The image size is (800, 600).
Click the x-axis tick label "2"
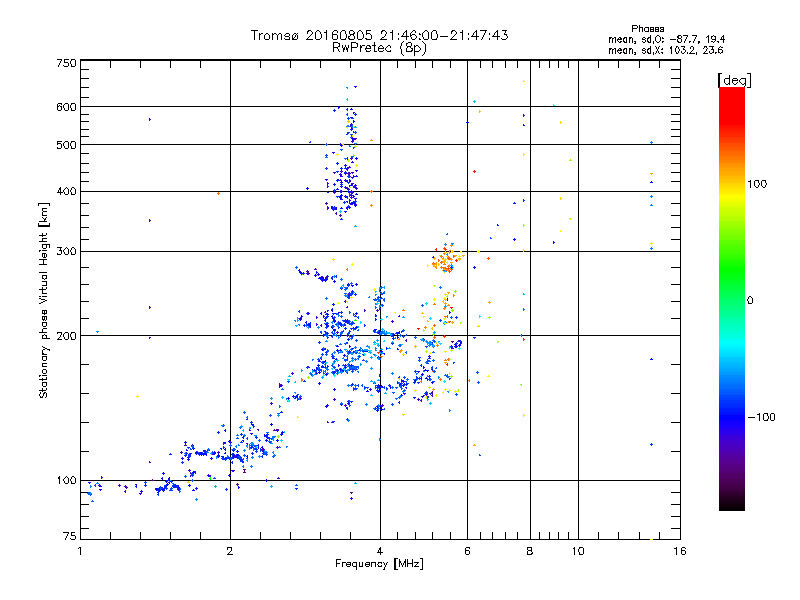coord(230,551)
